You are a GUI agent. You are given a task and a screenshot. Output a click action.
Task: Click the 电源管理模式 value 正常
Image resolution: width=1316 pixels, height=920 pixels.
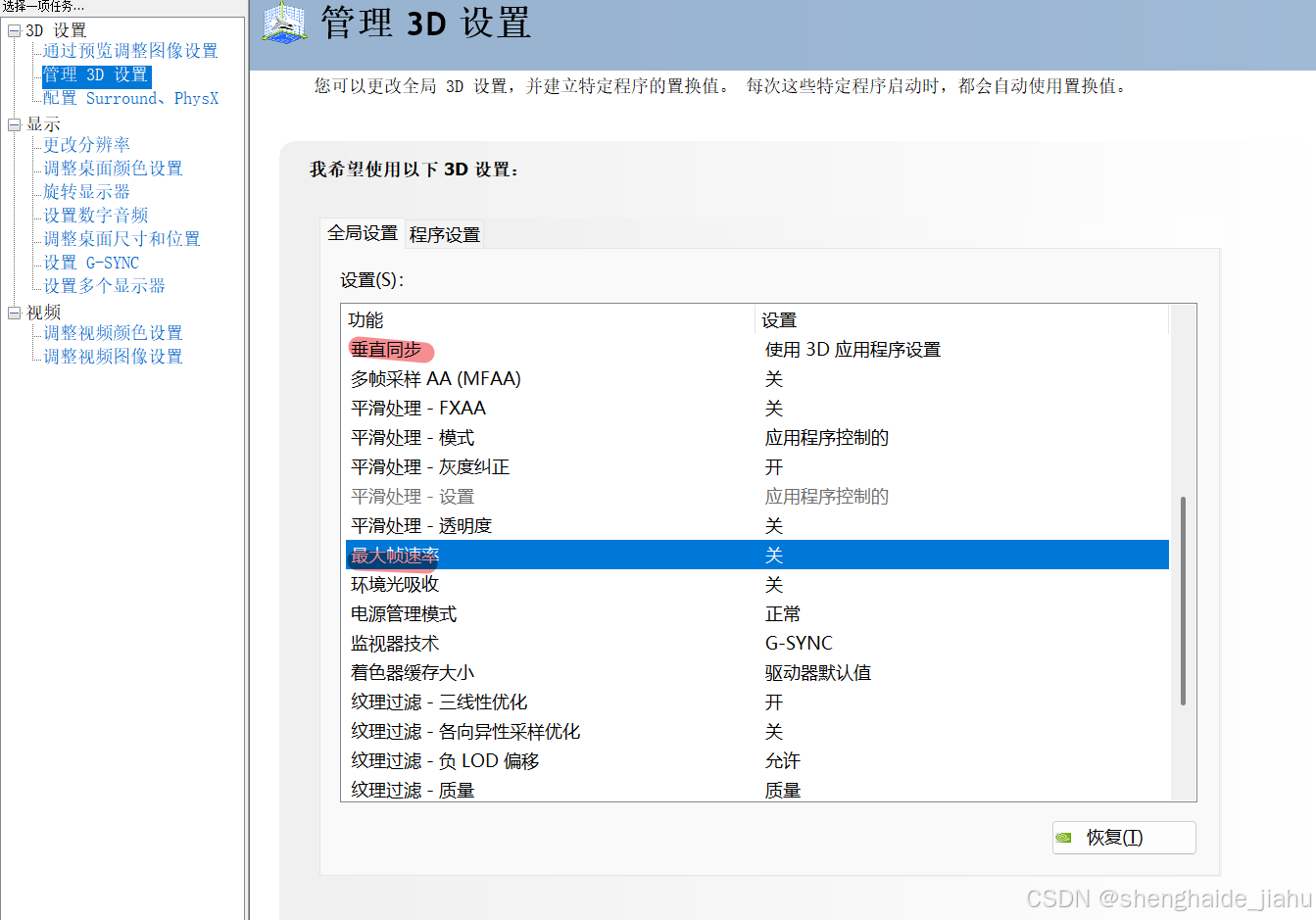[x=783, y=614]
